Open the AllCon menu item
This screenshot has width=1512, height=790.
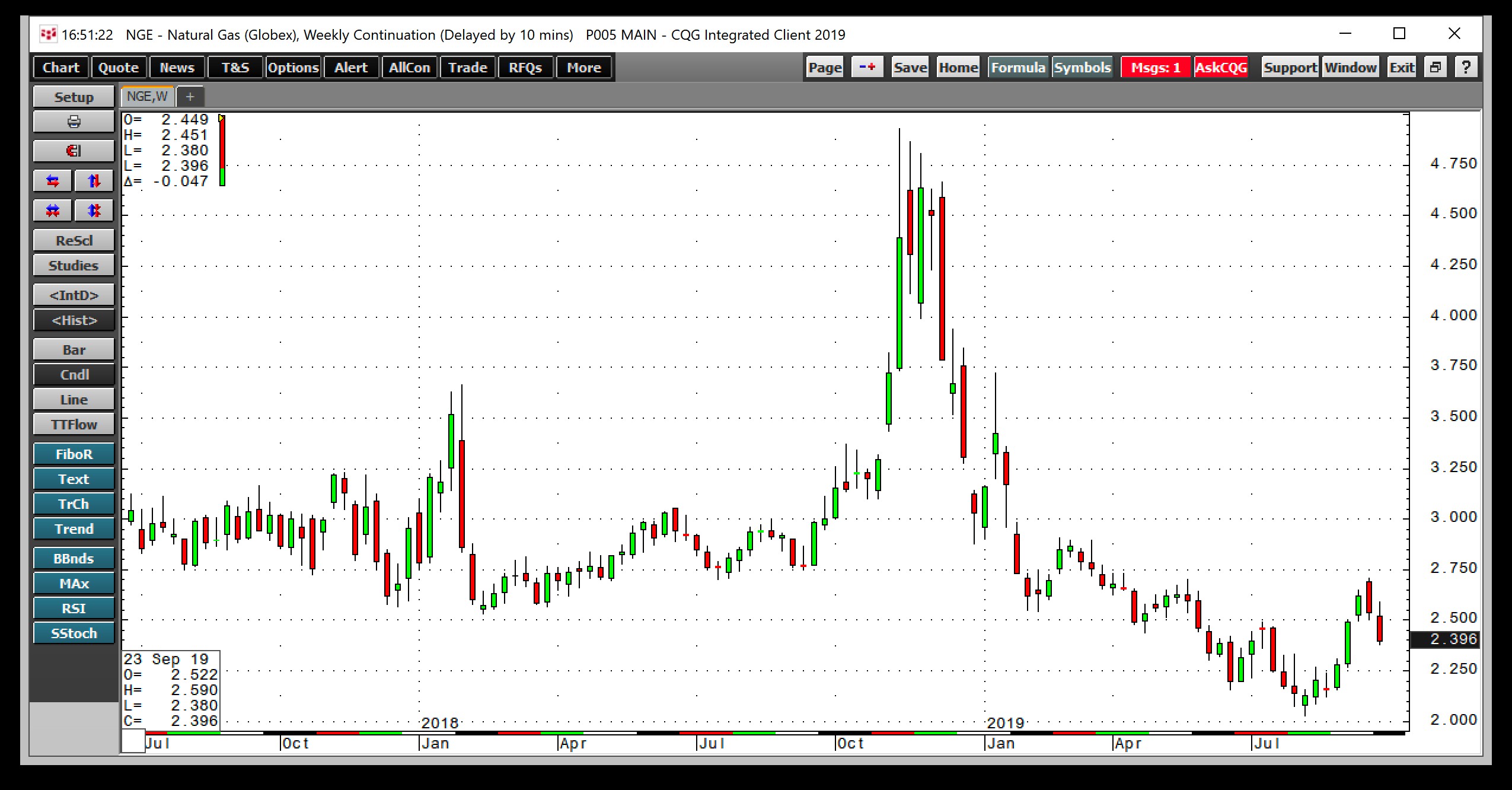click(410, 67)
